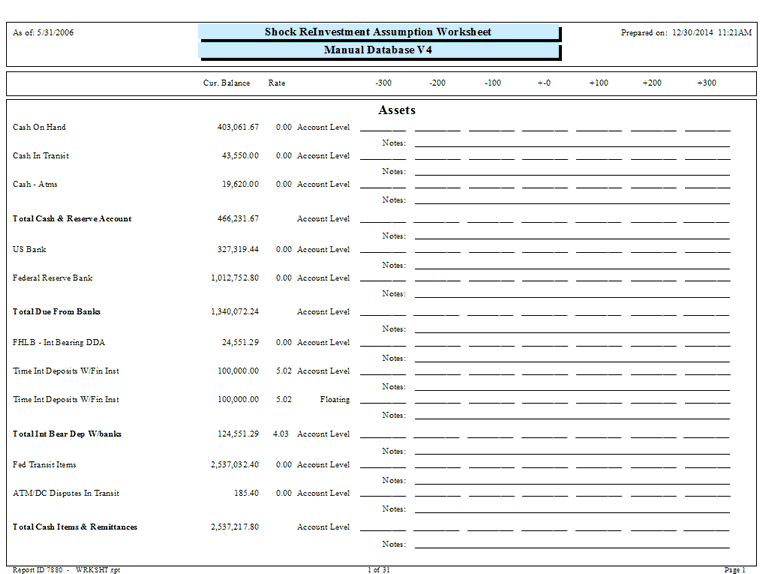This screenshot has width=769, height=574.
Task: Click the Notes line under US Bank
Action: 571,267
